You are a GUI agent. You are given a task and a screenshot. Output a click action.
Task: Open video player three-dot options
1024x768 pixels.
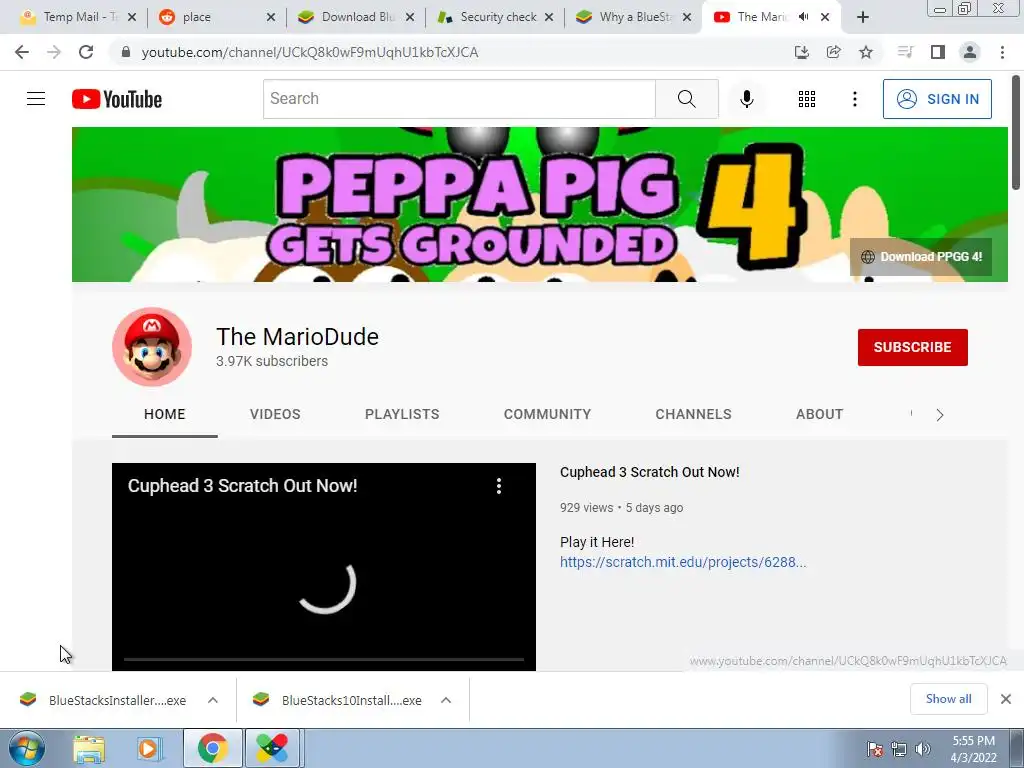[498, 486]
